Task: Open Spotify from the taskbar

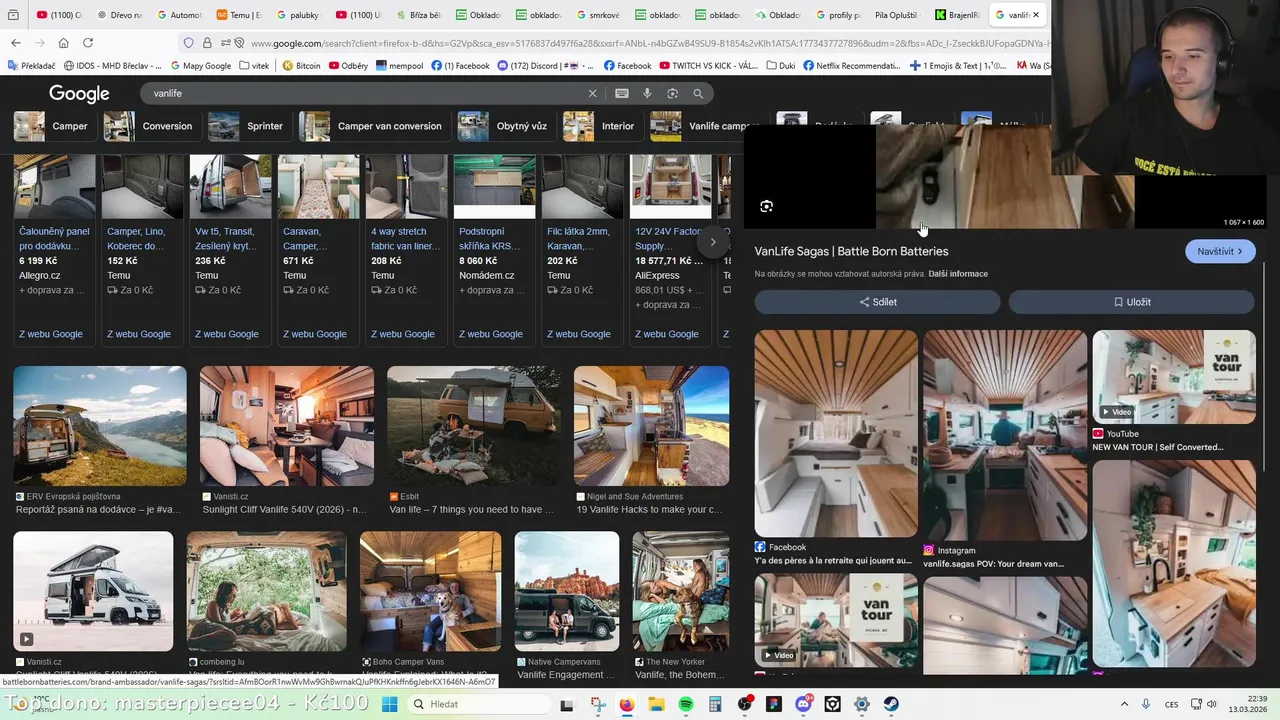Action: point(686,704)
